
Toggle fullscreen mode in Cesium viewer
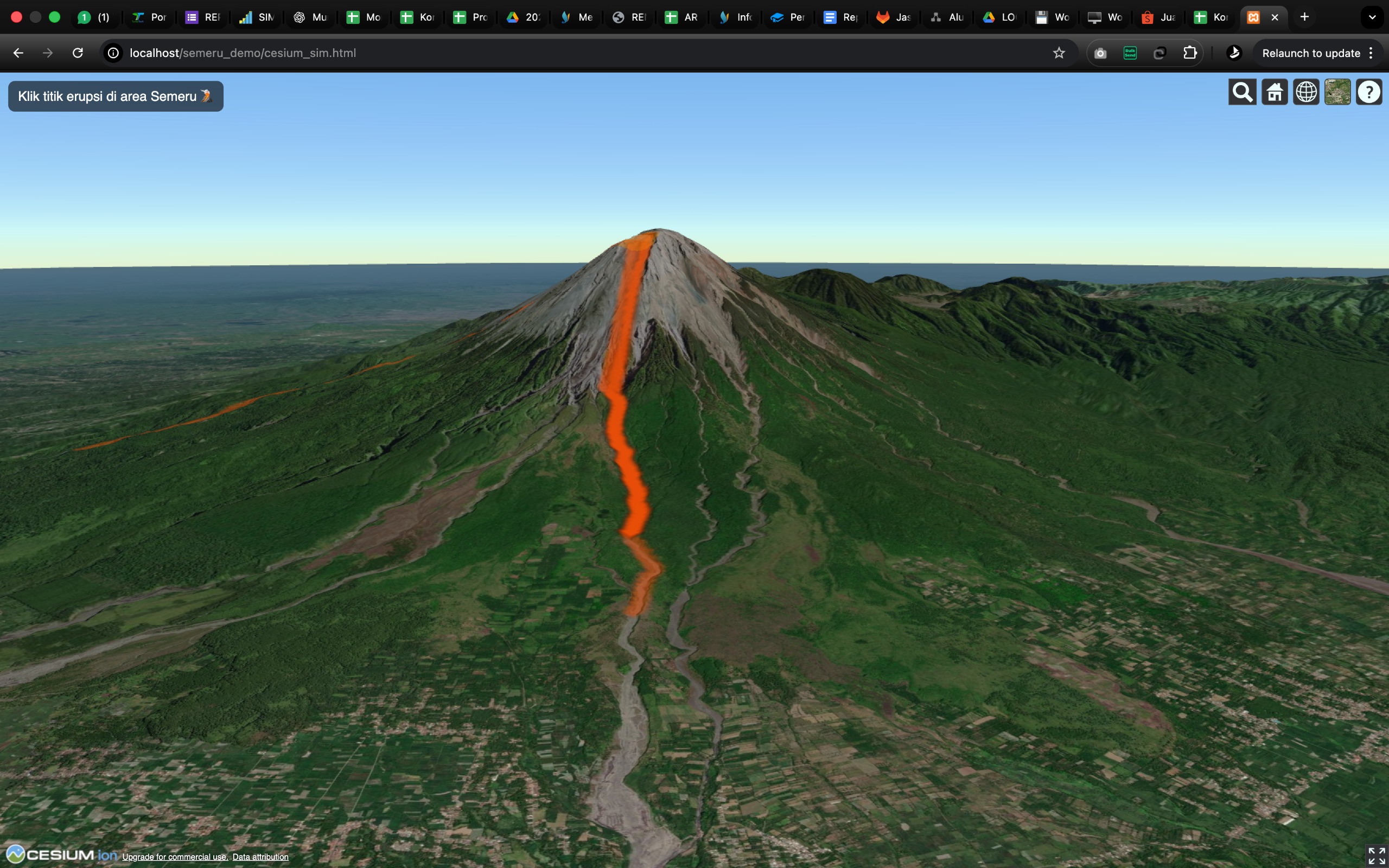(x=1376, y=856)
